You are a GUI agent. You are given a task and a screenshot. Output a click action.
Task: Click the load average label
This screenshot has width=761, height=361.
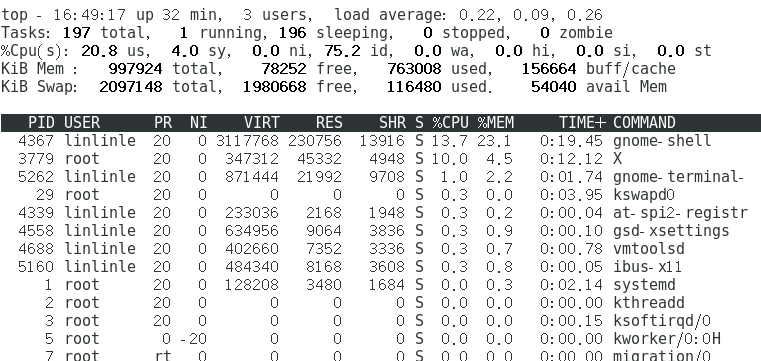coord(390,15)
